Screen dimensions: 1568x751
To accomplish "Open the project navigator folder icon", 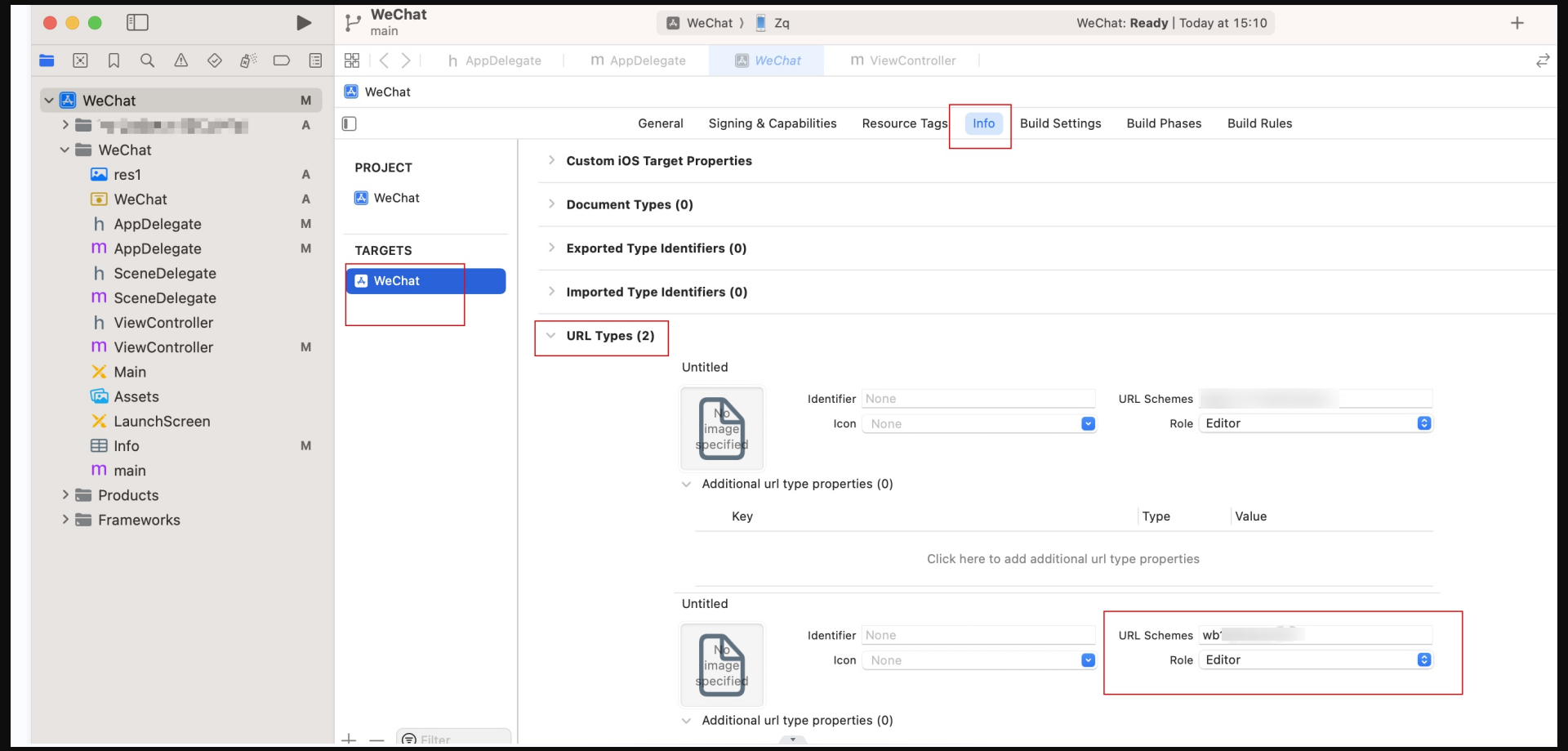I will coord(47,60).
